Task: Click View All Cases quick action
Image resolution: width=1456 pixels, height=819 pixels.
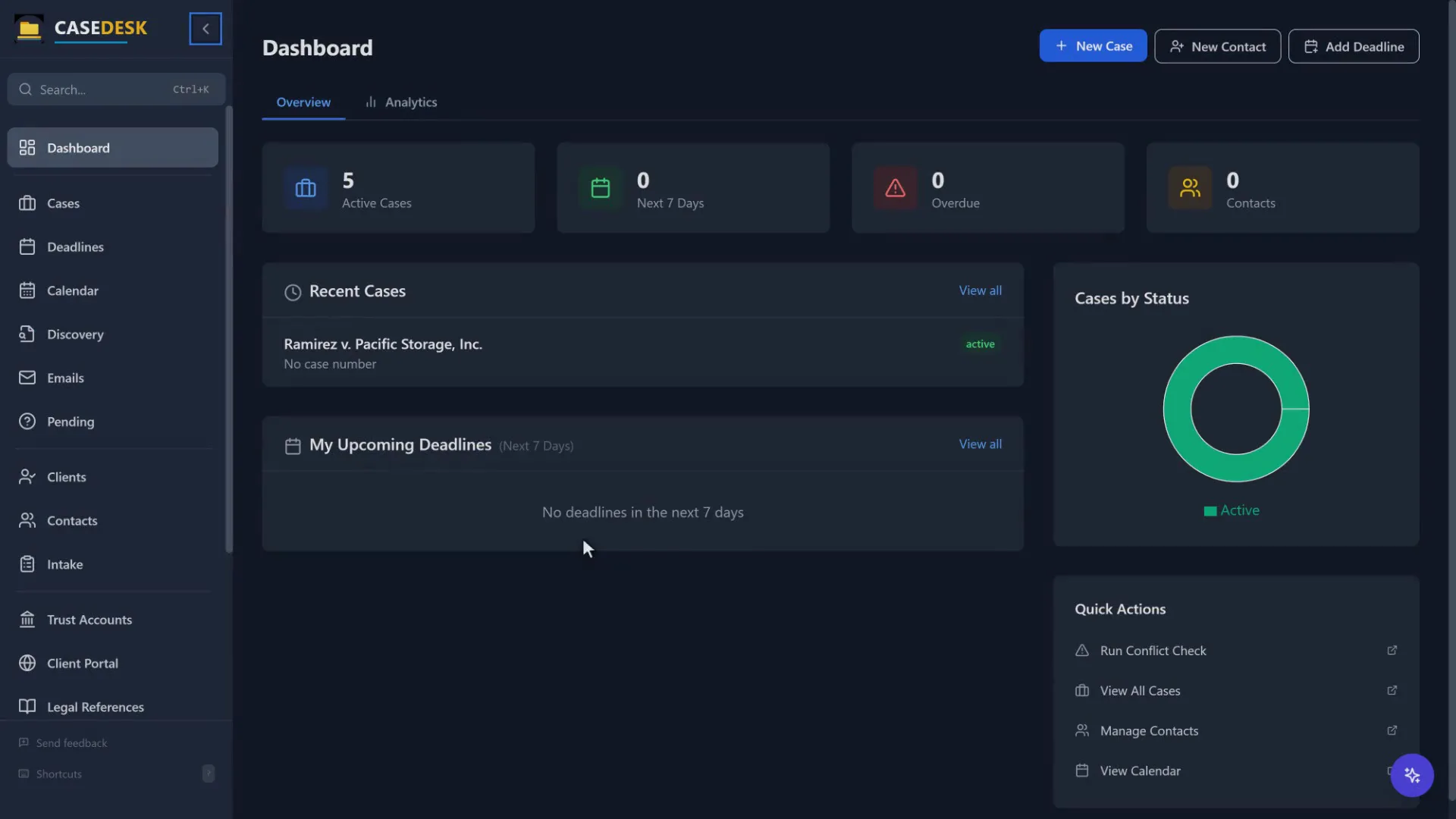Action: tap(1236, 691)
